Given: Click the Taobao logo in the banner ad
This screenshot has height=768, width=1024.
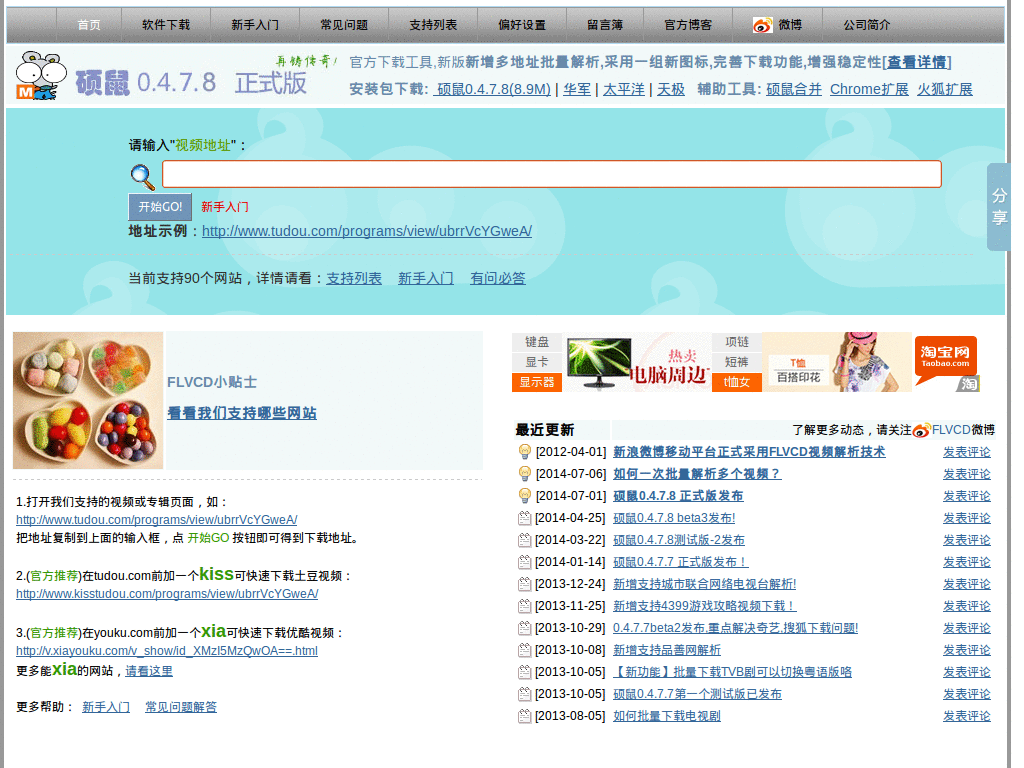Looking at the screenshot, I should [946, 362].
